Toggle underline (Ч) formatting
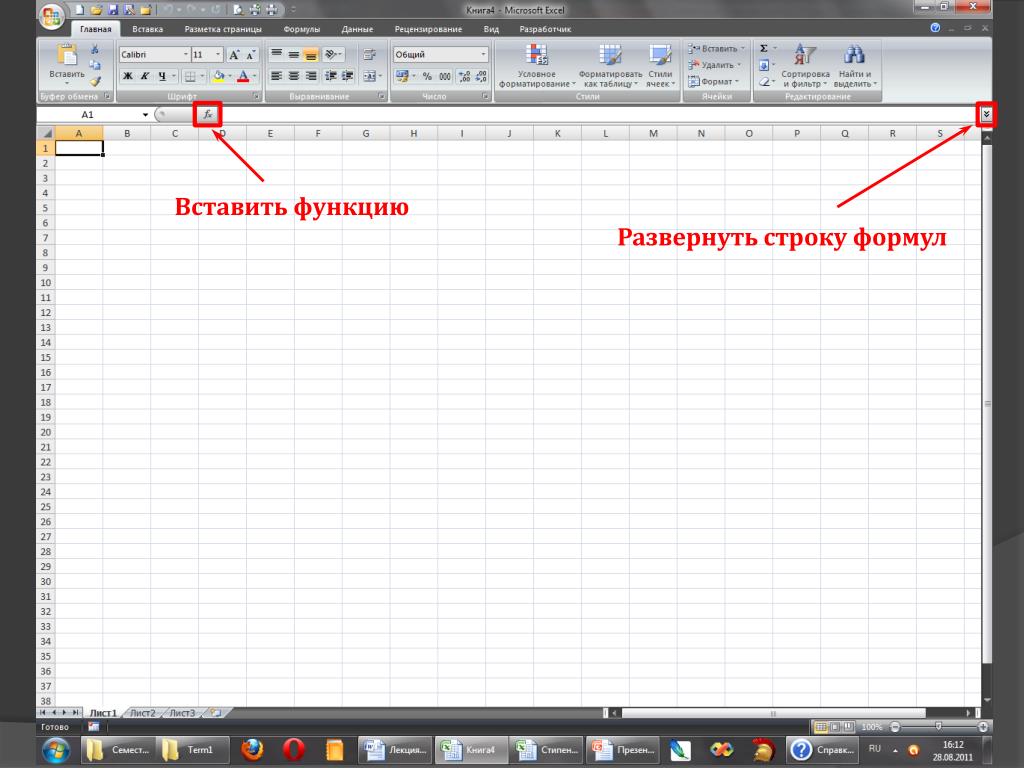This screenshot has height=768, width=1024. tap(162, 76)
